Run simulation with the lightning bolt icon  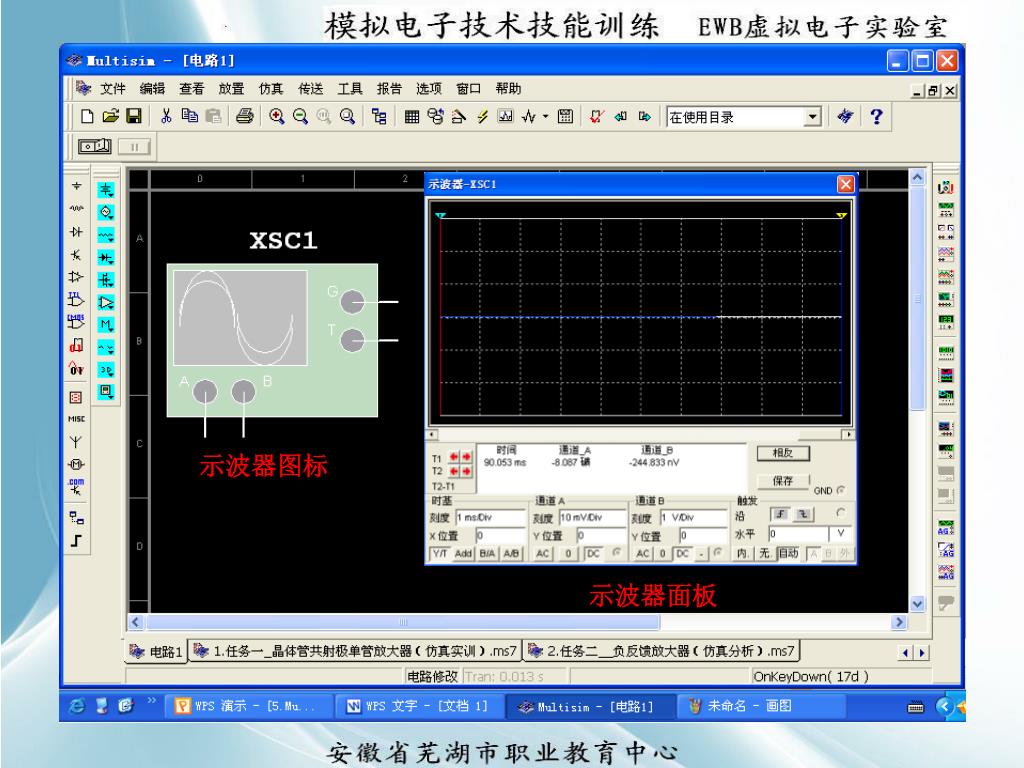pyautogui.click(x=482, y=116)
